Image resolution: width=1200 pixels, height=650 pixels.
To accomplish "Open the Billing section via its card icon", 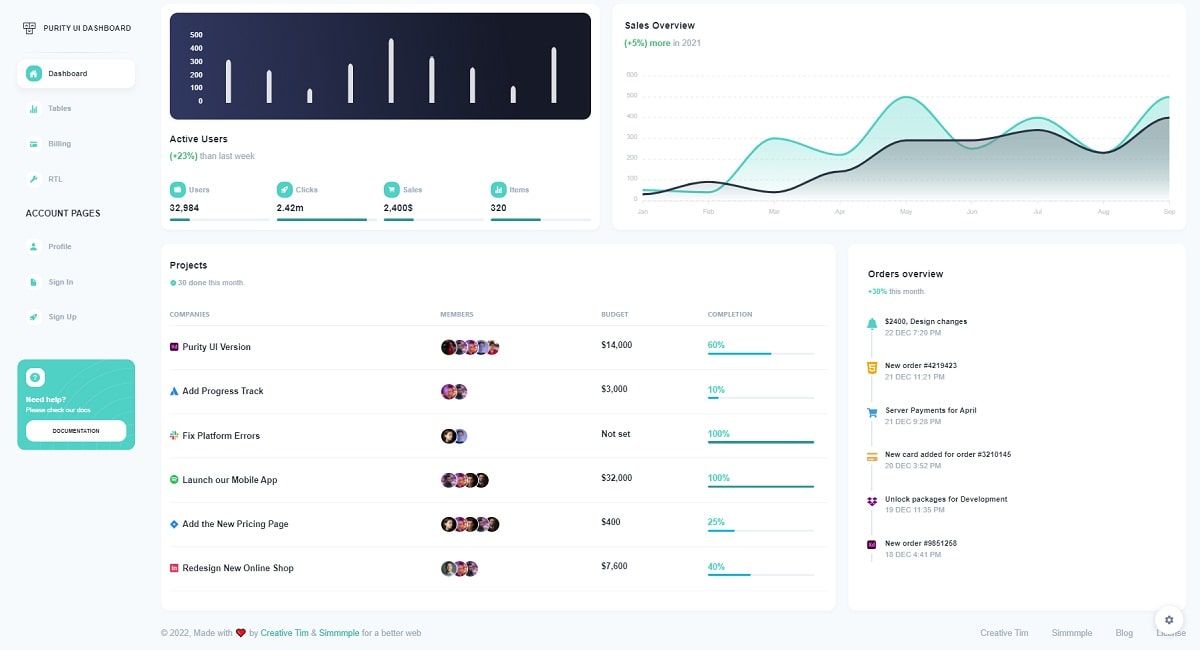I will (33, 143).
